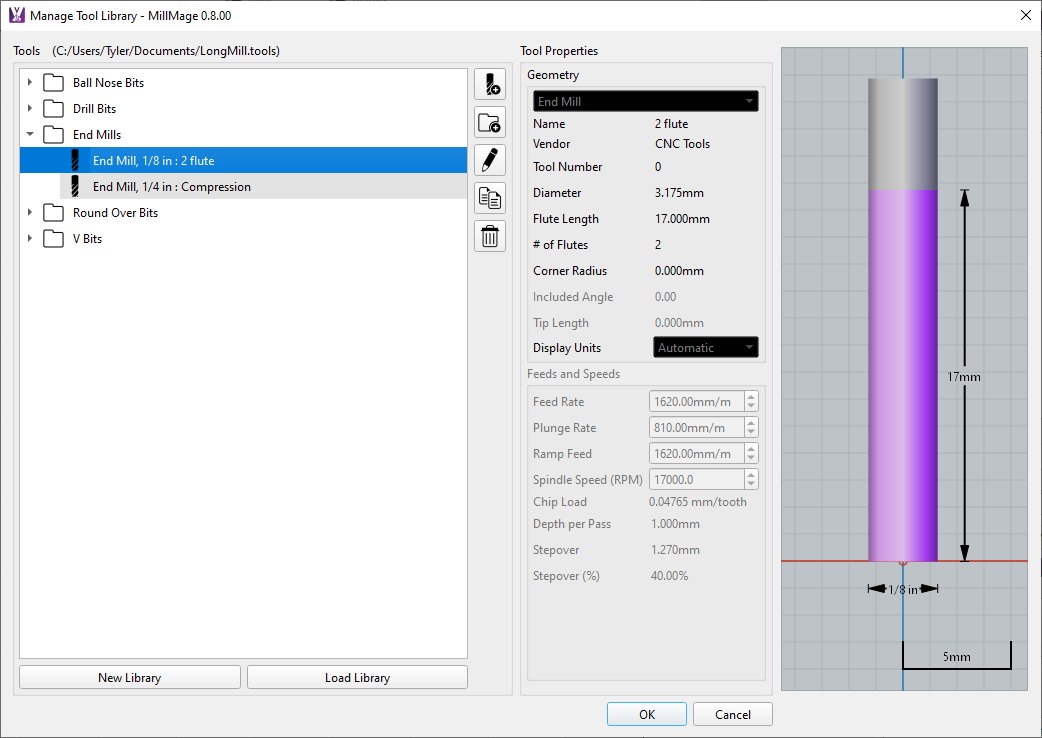Click the purple flute section of tool preview

pyautogui.click(x=902, y=375)
